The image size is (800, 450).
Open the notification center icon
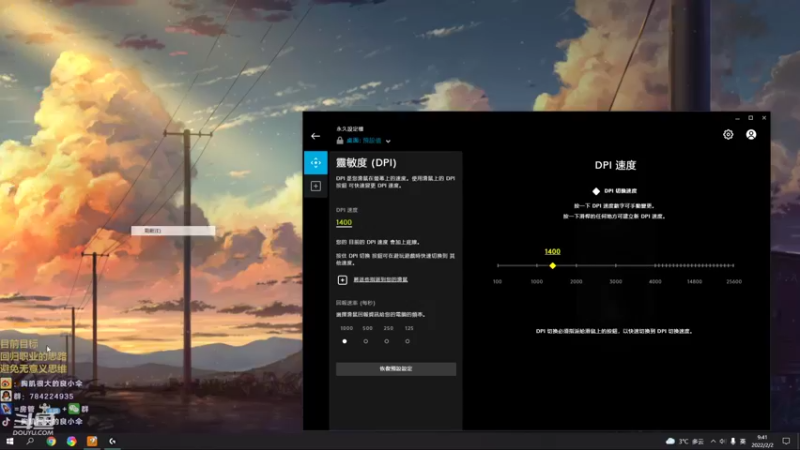(x=786, y=441)
